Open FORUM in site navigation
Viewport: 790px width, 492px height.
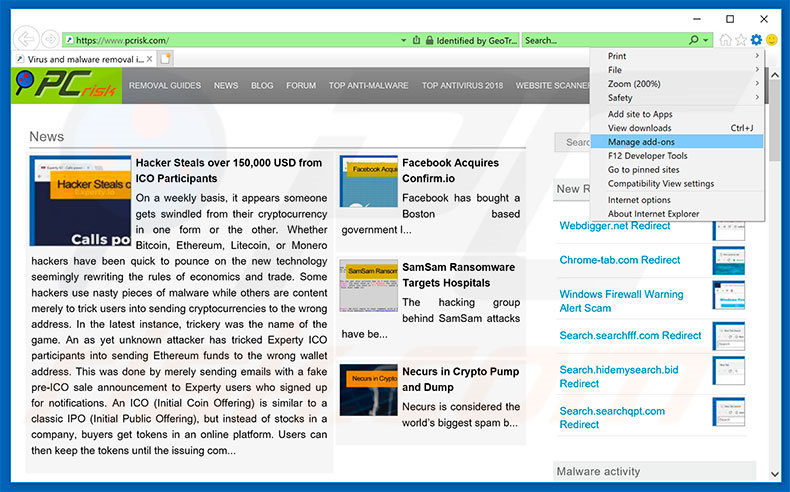tap(301, 86)
